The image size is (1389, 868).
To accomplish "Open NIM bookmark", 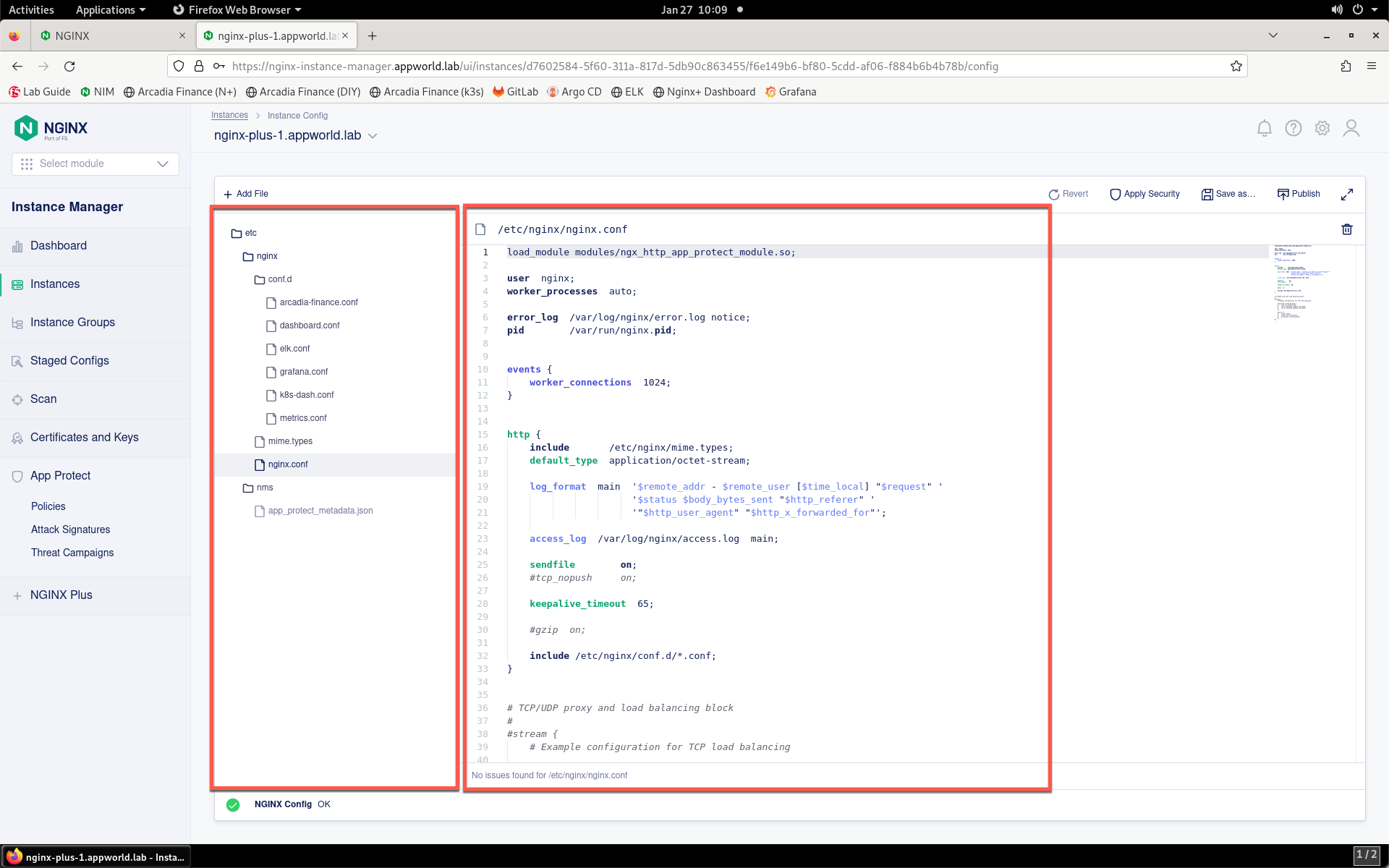I will click(97, 92).
